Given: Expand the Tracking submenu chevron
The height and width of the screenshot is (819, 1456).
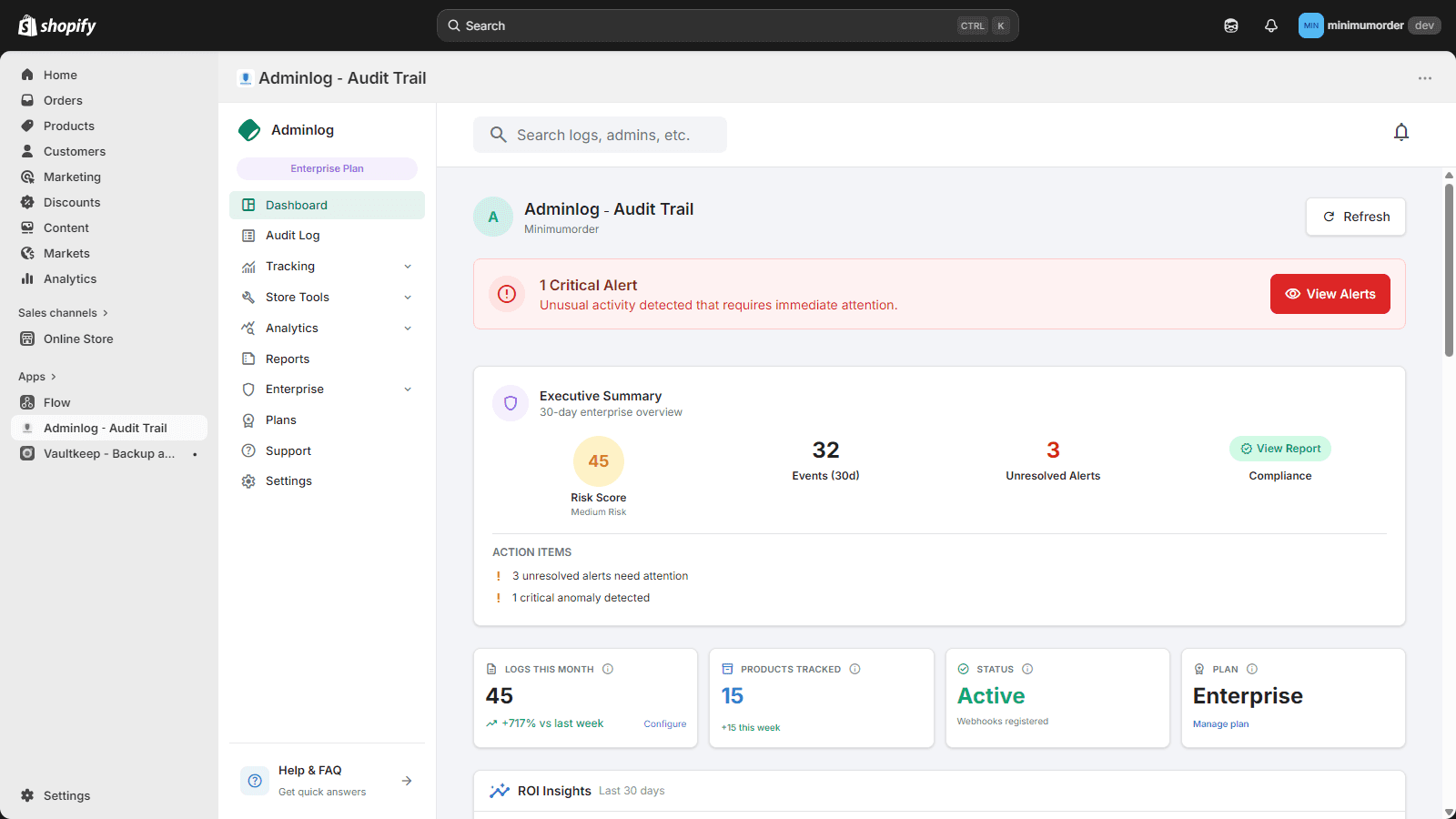Looking at the screenshot, I should click(x=408, y=267).
